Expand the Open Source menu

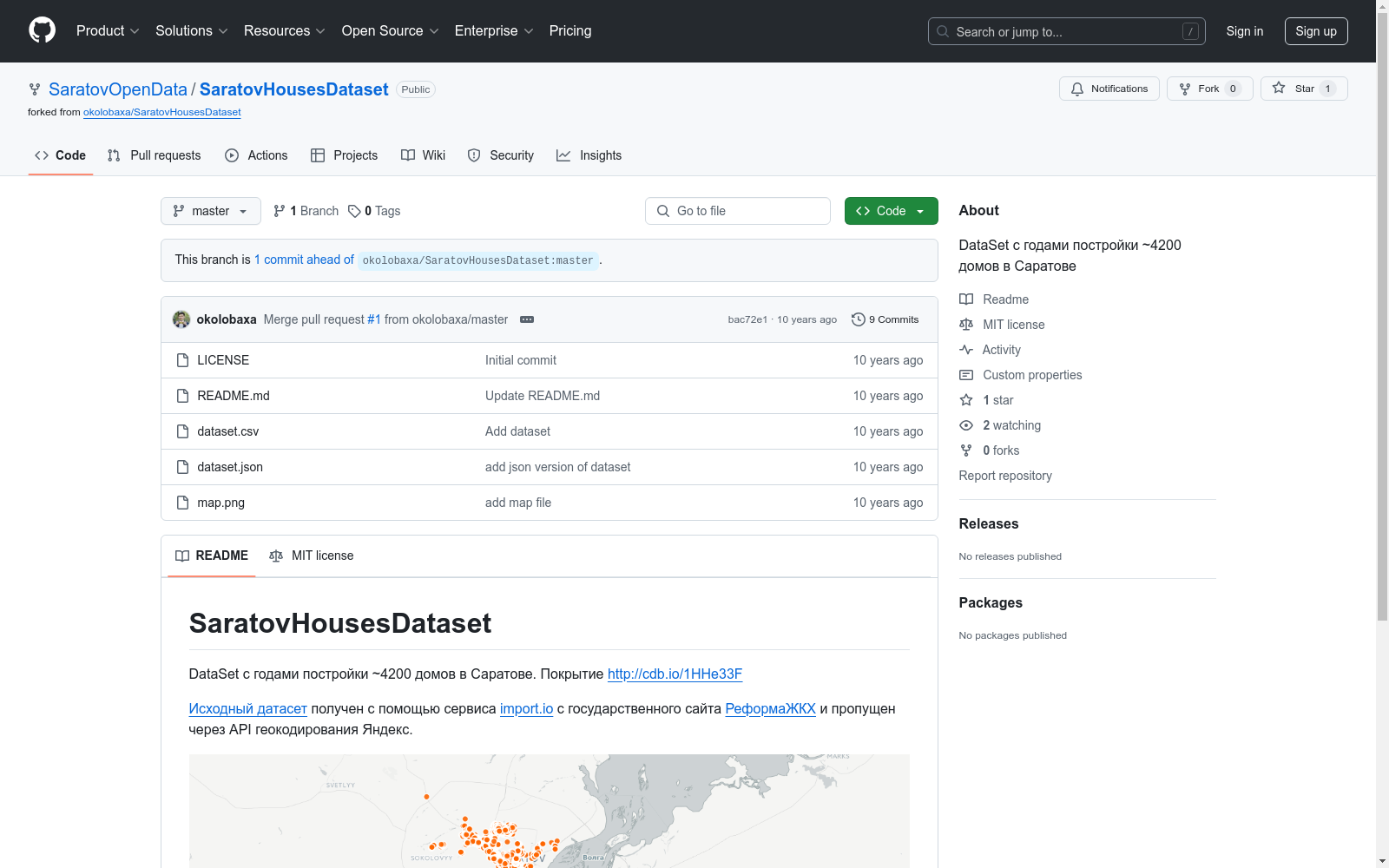coord(391,31)
